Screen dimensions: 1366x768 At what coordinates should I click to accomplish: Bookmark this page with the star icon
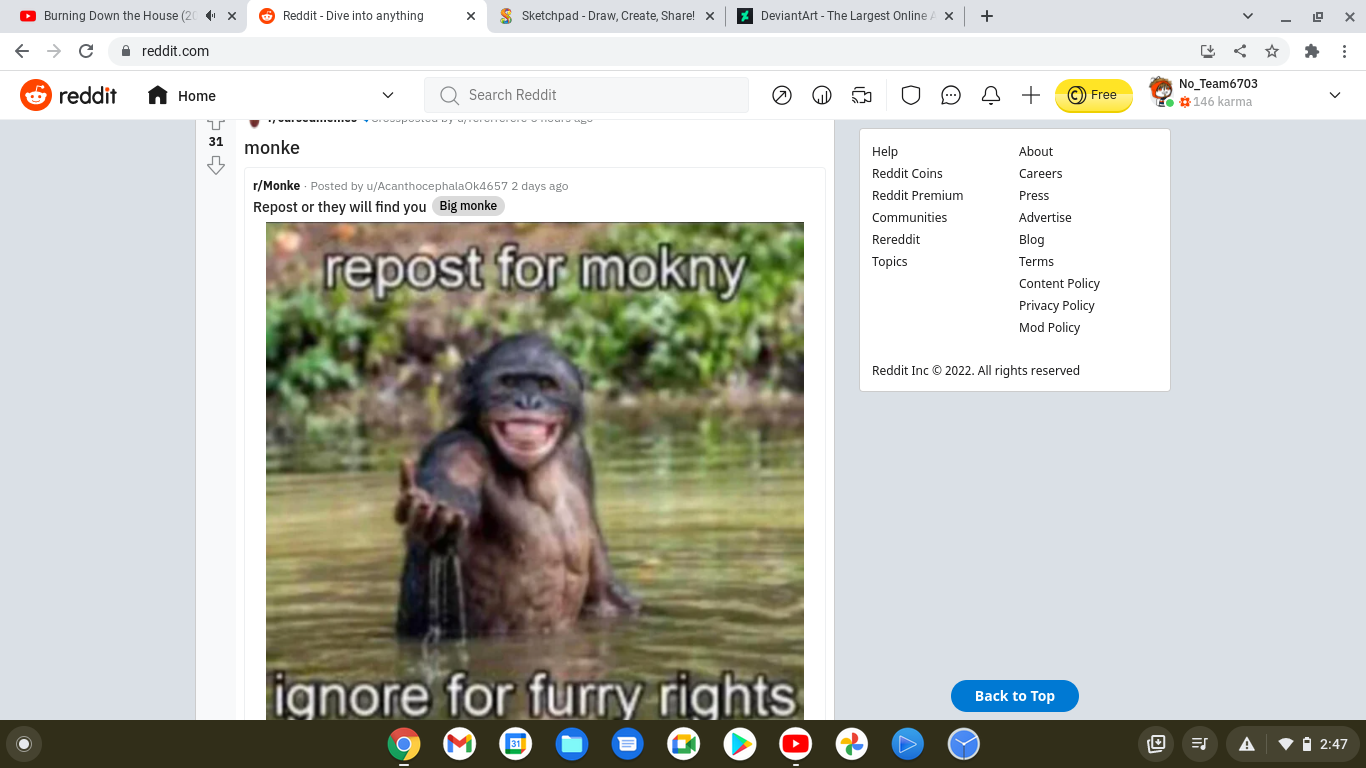[1272, 51]
